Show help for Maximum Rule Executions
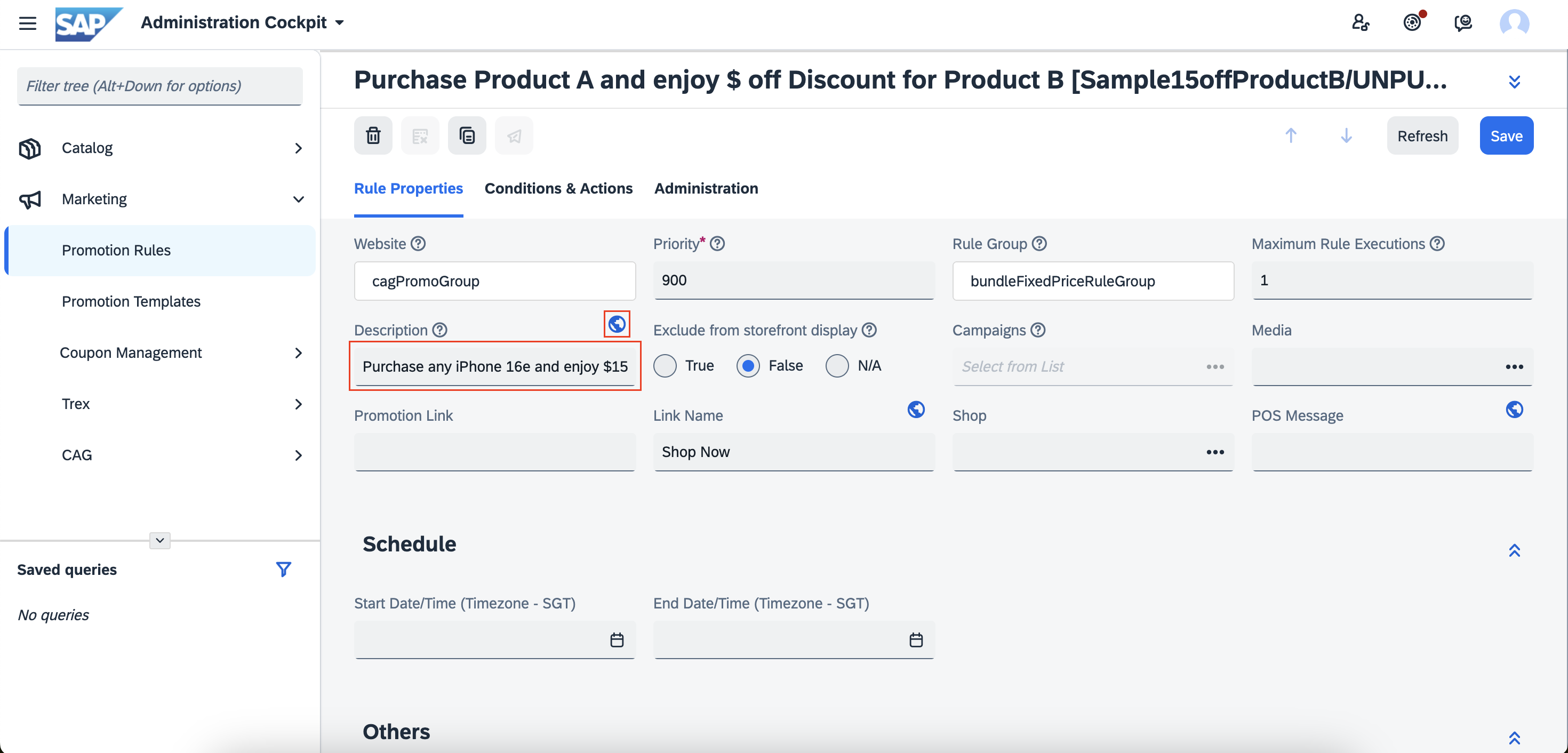 (1437, 244)
